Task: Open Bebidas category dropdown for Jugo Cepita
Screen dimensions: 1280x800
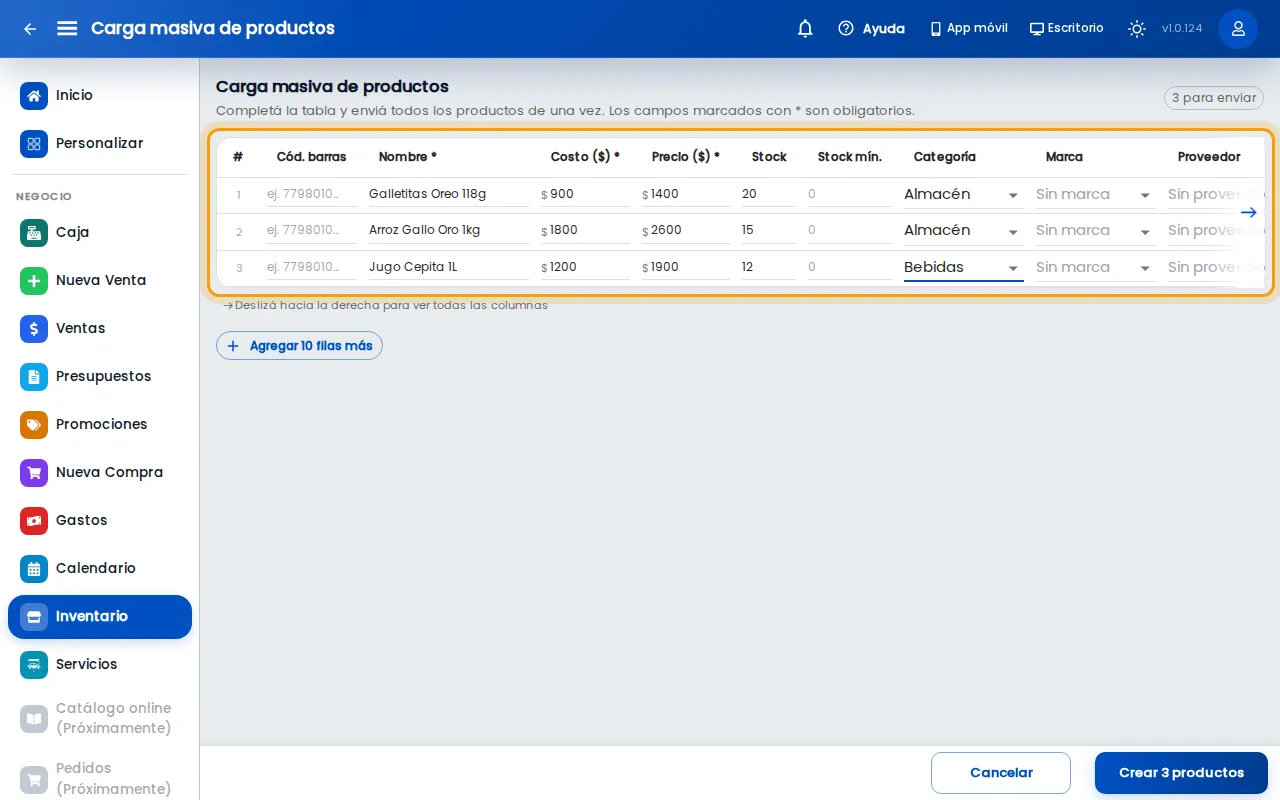Action: (x=963, y=268)
